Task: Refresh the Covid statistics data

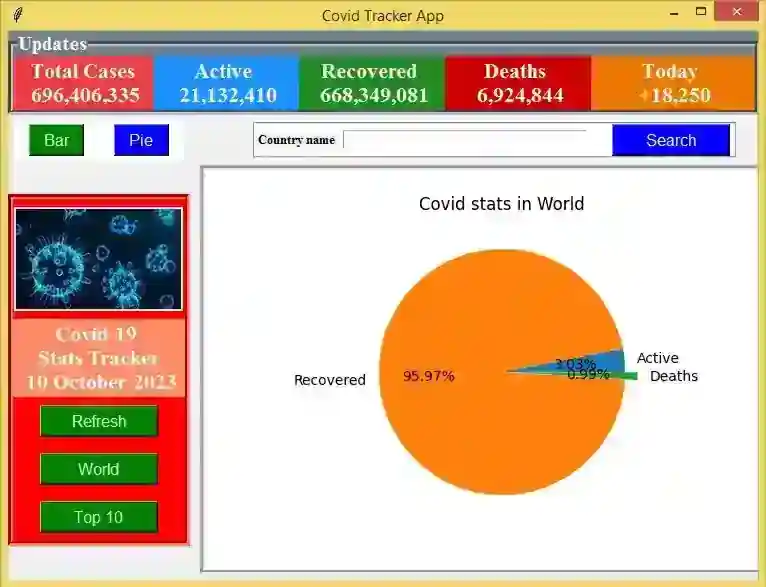Action: click(x=99, y=421)
